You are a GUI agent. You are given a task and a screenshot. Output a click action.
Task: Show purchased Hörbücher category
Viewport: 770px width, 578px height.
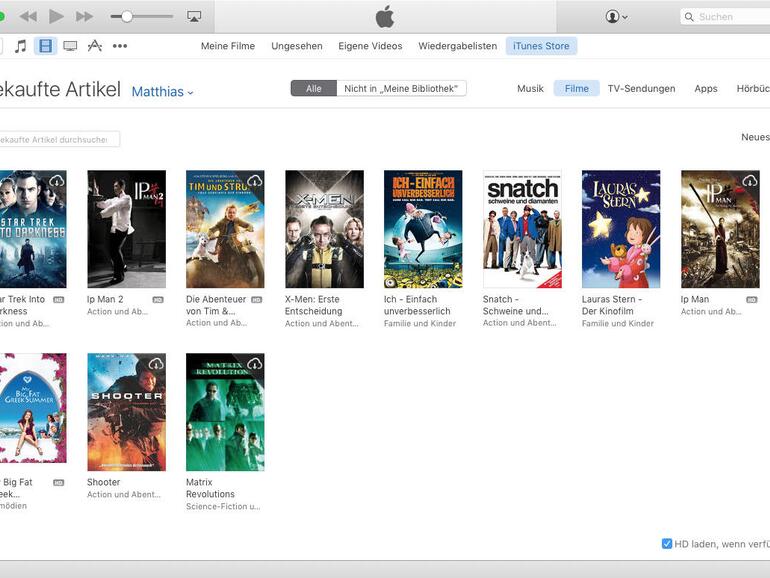753,88
